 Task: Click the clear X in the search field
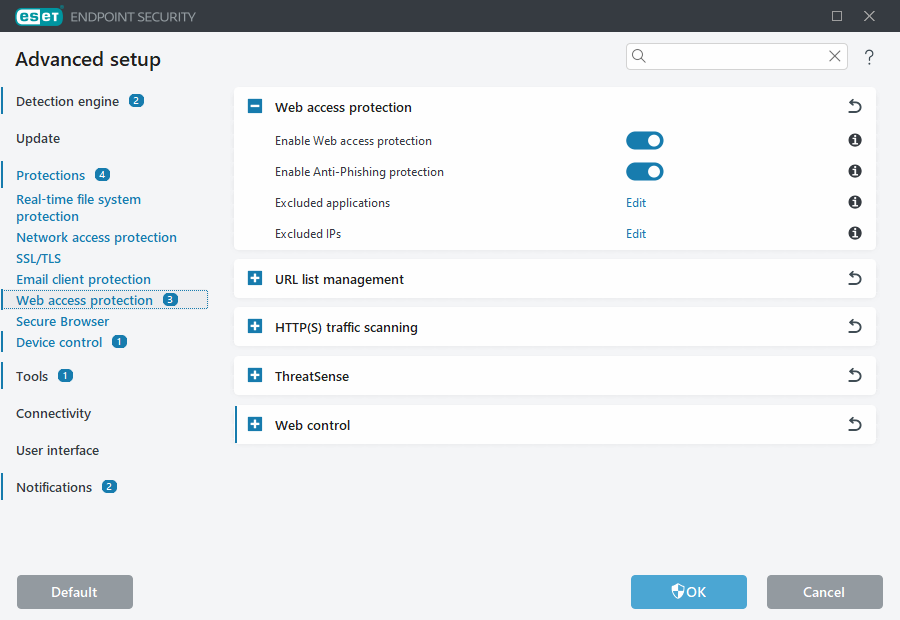coord(834,56)
